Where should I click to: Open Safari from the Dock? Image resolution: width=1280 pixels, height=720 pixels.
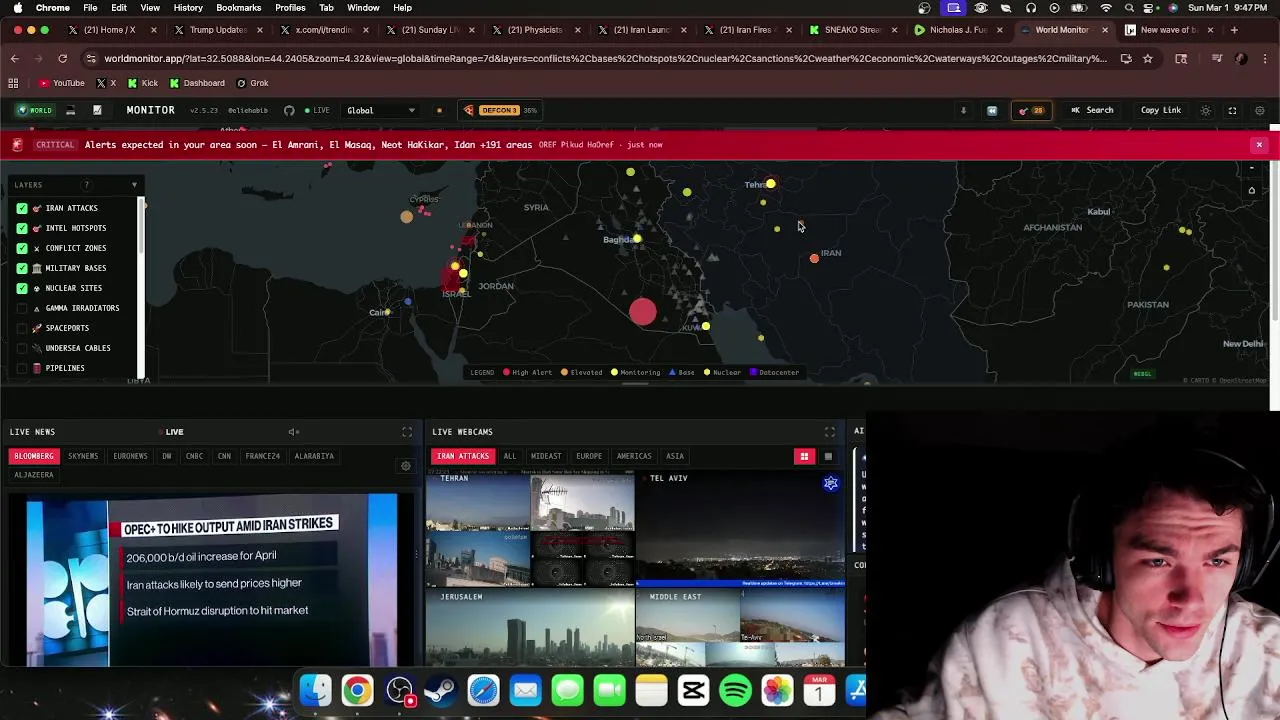point(483,691)
